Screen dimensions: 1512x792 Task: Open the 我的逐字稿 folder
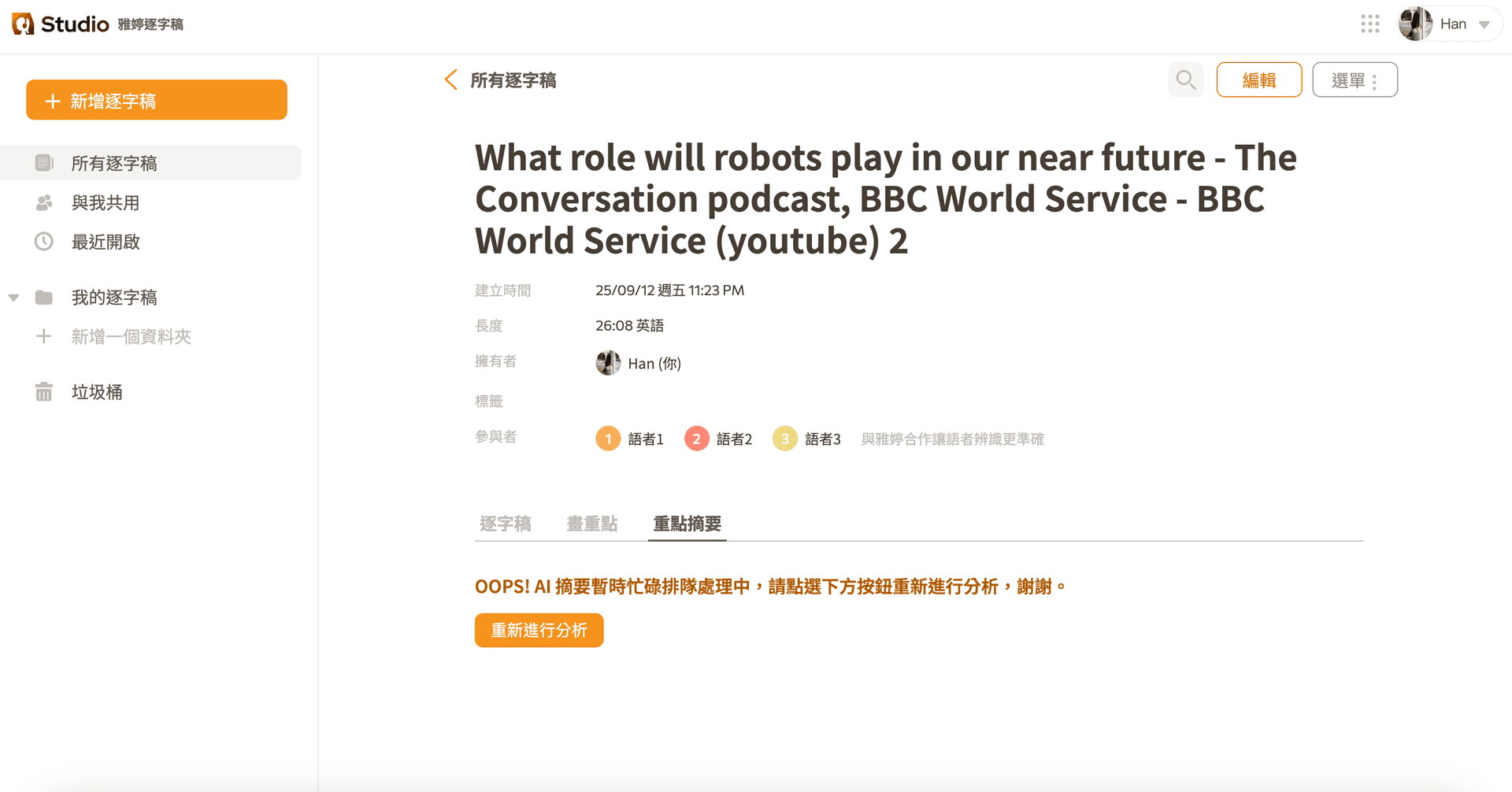tap(114, 298)
